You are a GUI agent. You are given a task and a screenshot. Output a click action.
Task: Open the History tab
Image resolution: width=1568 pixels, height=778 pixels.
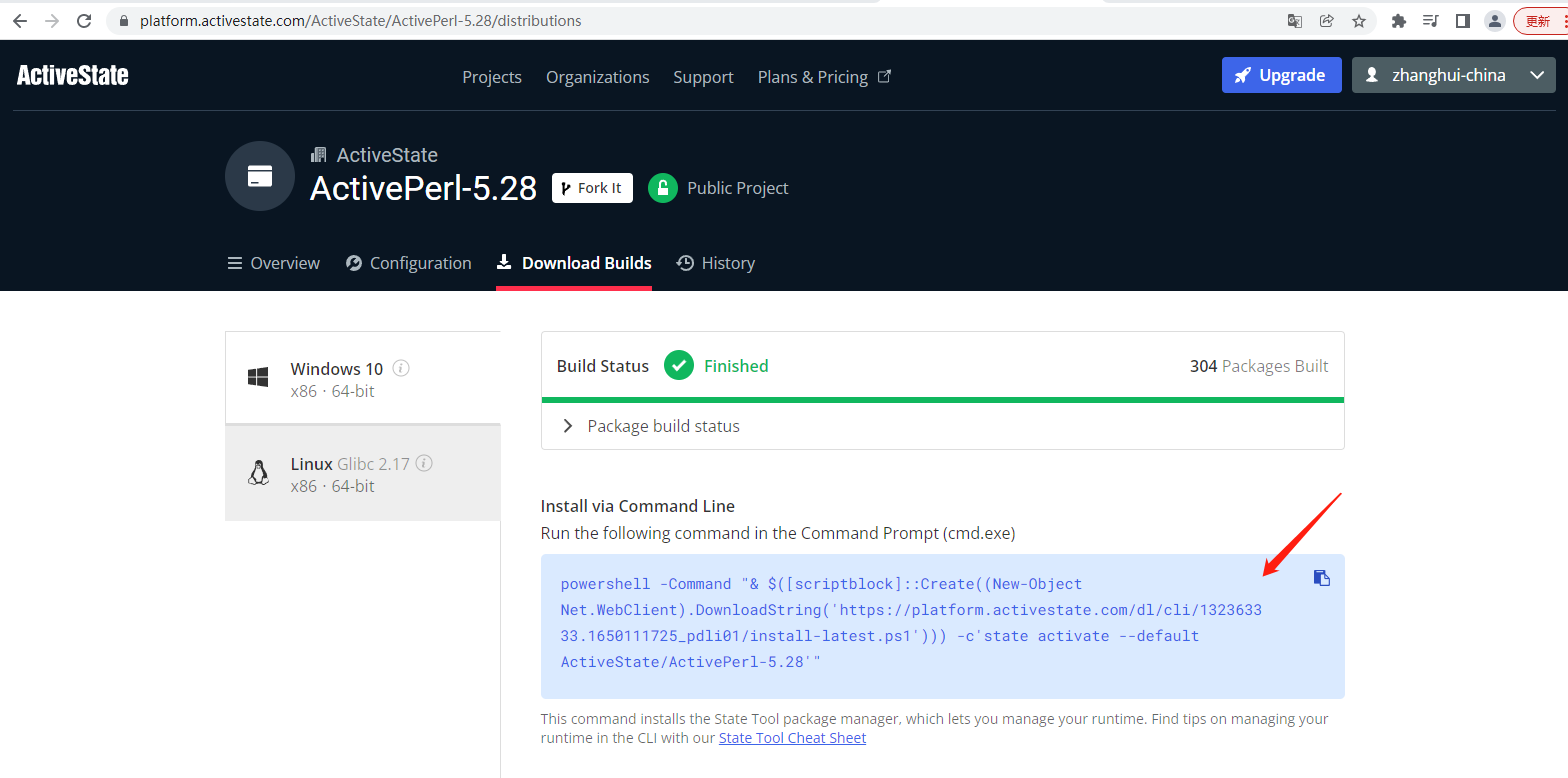(x=716, y=263)
